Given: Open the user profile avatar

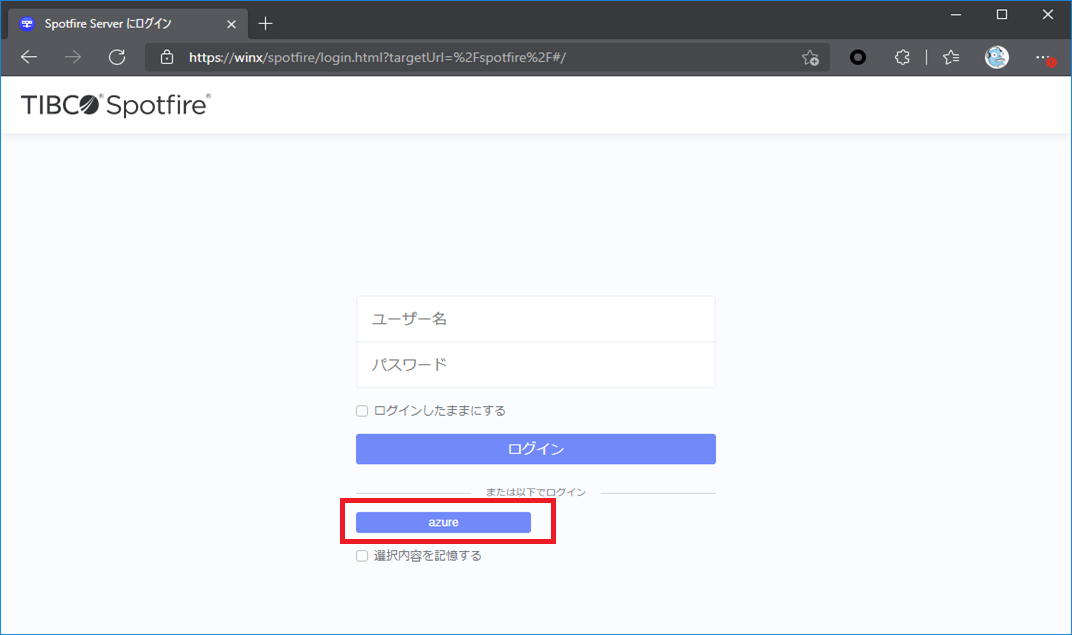Looking at the screenshot, I should point(996,57).
